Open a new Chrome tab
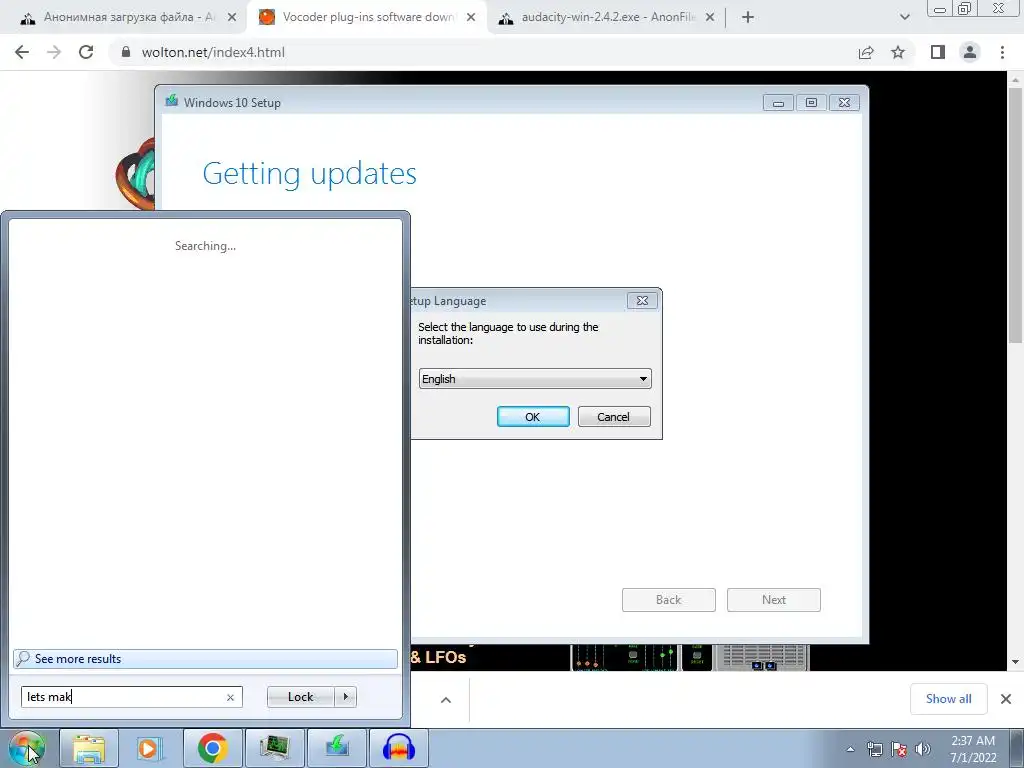This screenshot has height=768, width=1024. [748, 18]
